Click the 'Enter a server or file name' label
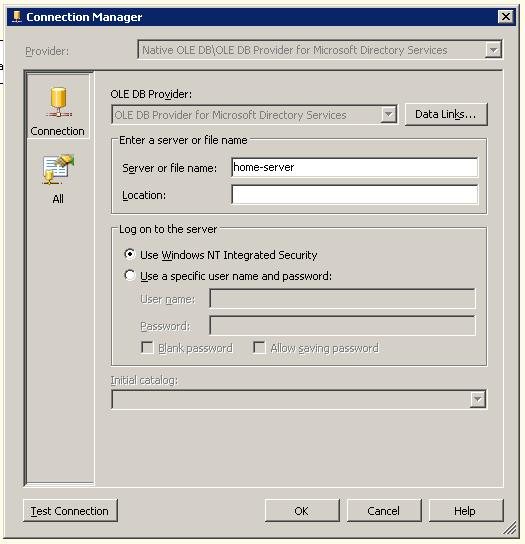The width and height of the screenshot is (525, 544). (x=183, y=140)
